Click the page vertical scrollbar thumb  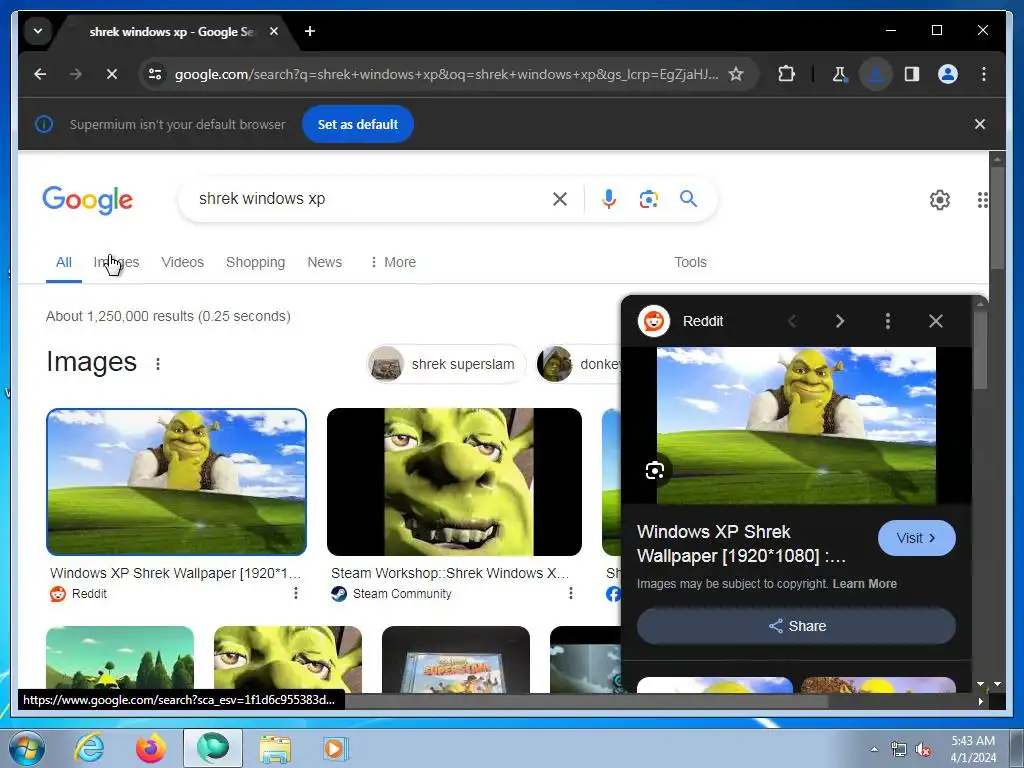point(997,217)
